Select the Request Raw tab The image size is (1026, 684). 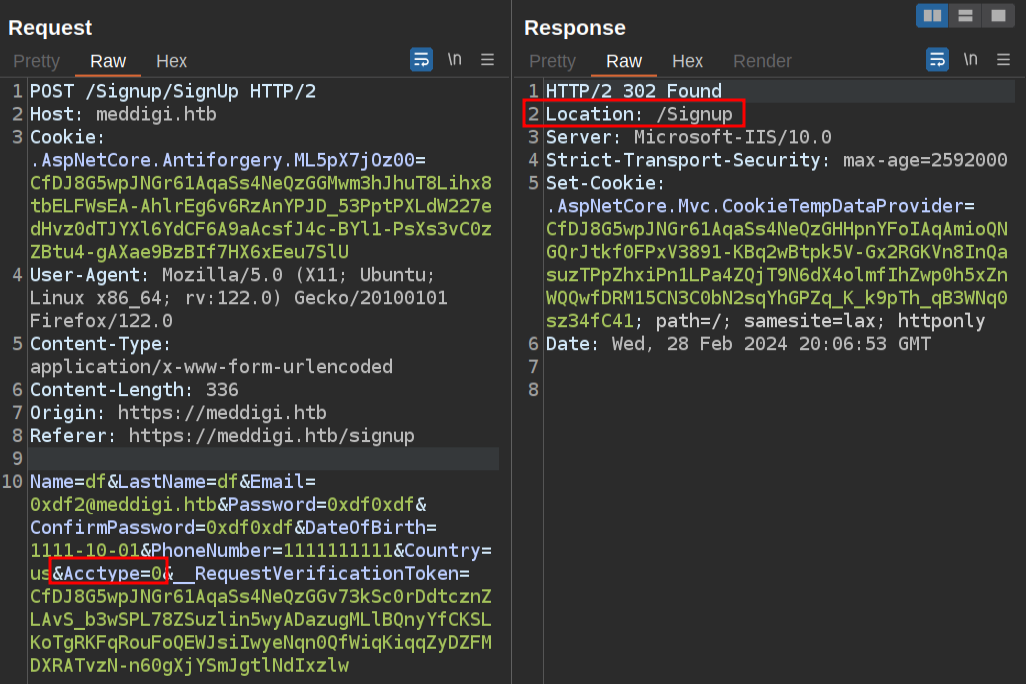tap(108, 61)
